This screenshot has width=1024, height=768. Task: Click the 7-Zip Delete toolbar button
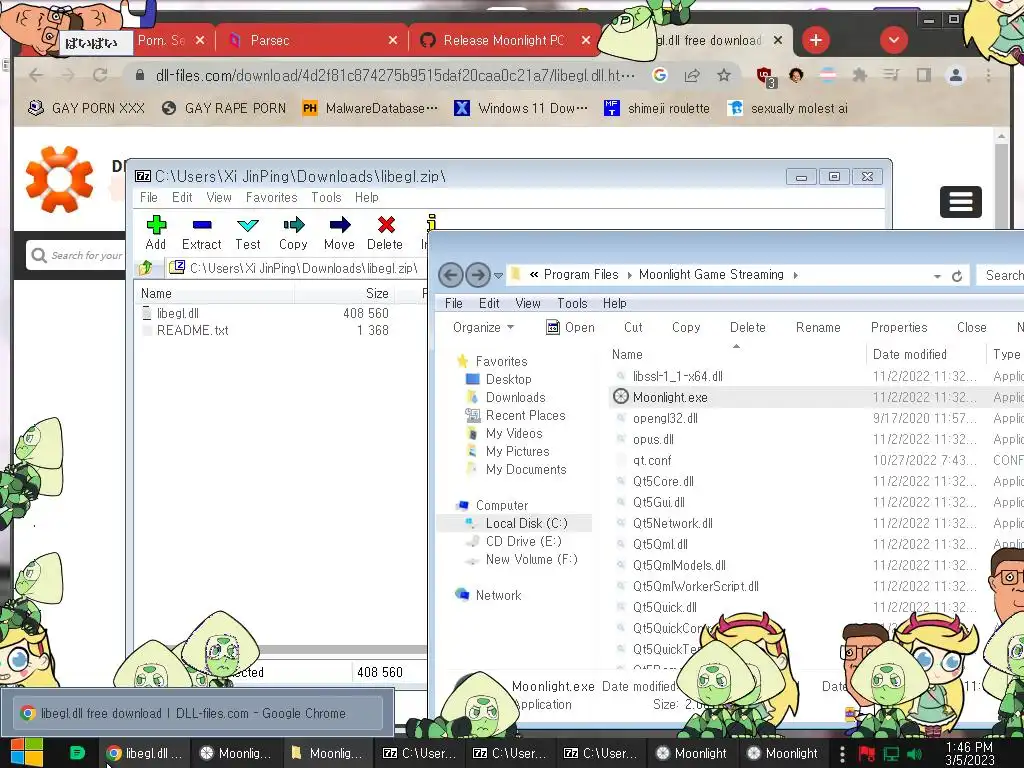coord(385,233)
